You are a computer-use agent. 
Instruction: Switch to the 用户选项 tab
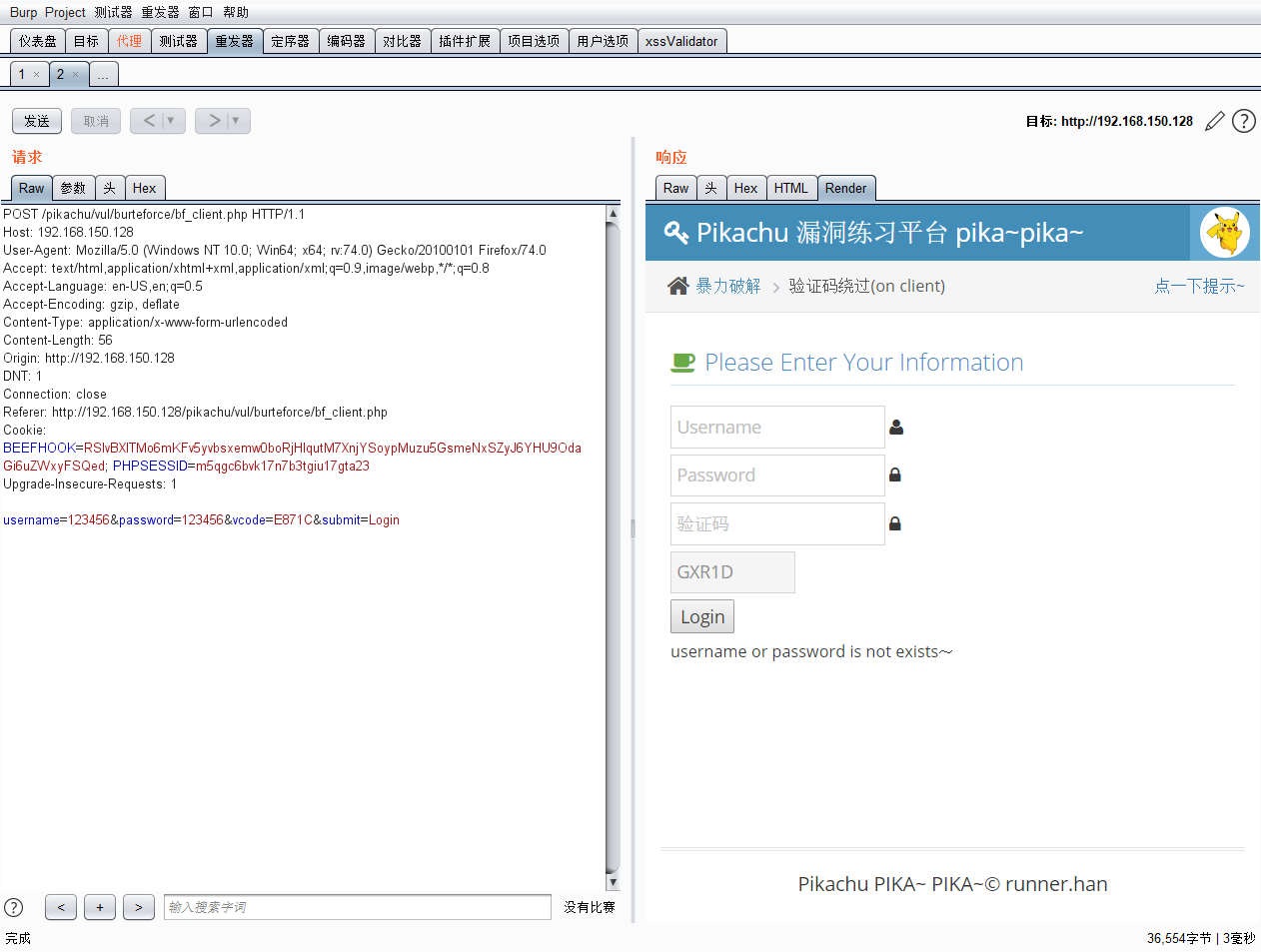[603, 41]
